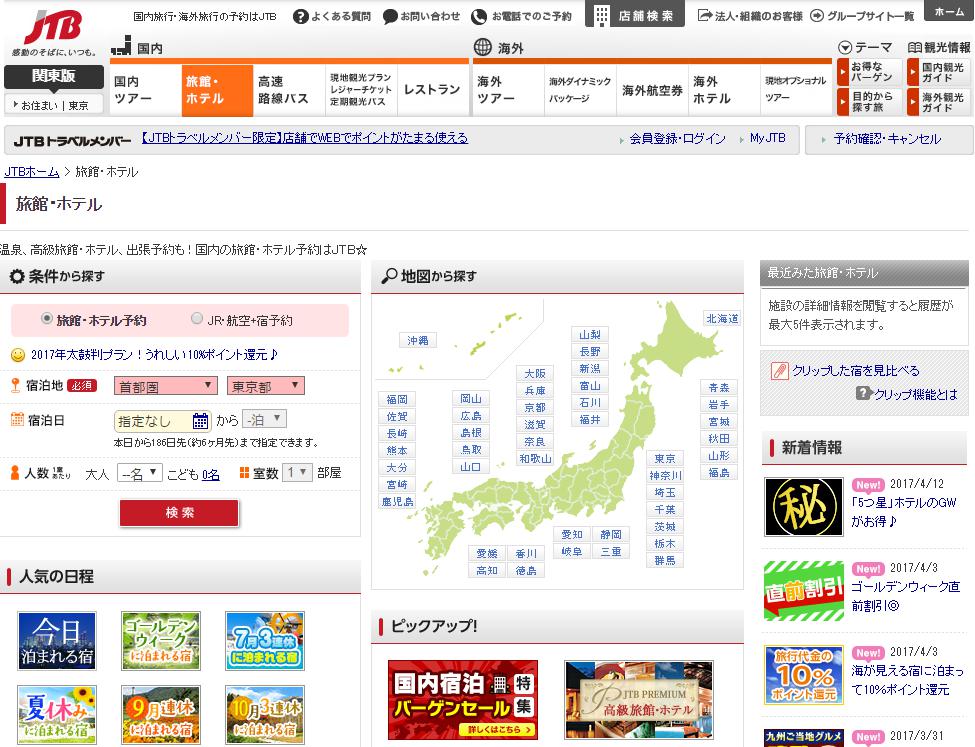The height and width of the screenshot is (747, 975).
Task: Open the 直前割引 thumbnail
Action: 803,591
